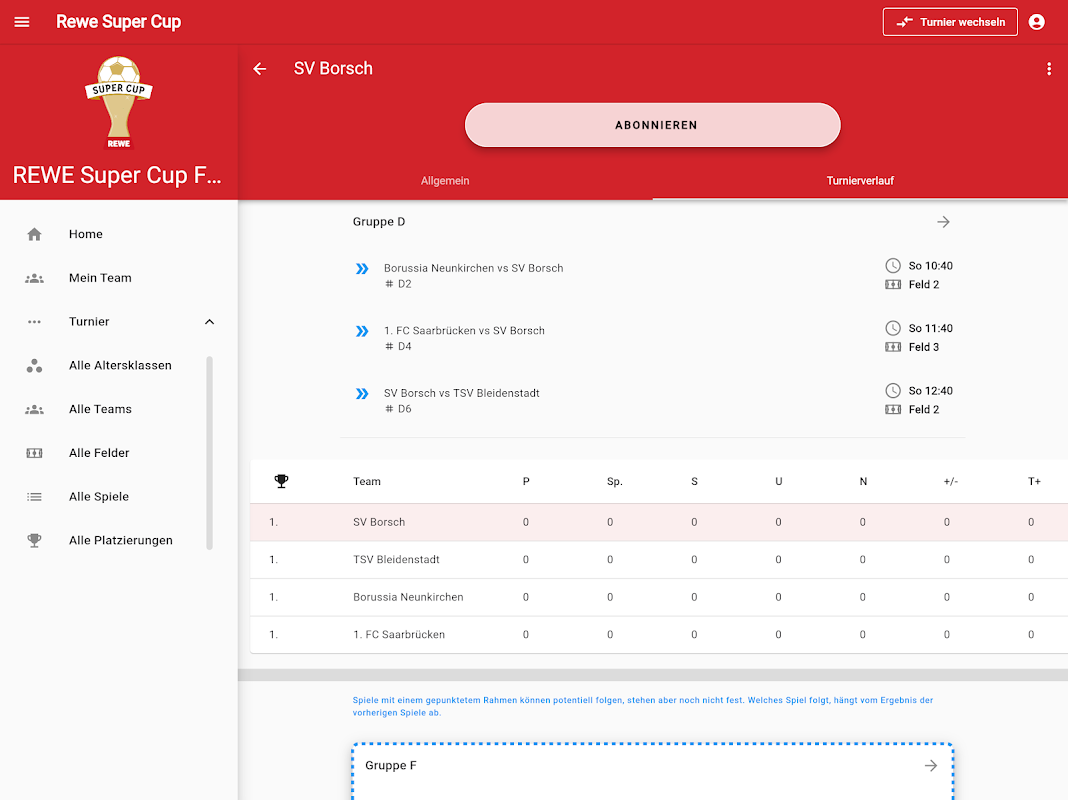Screen dimensions: 1068x800
Task: Click the # D4 match number label
Action: pos(398,347)
